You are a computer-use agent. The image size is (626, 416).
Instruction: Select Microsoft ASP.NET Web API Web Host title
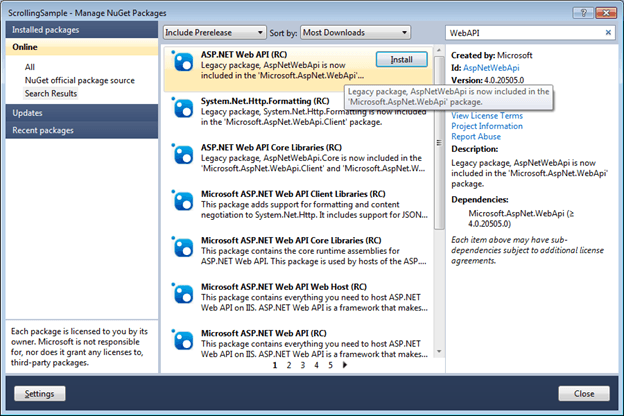click(x=284, y=287)
